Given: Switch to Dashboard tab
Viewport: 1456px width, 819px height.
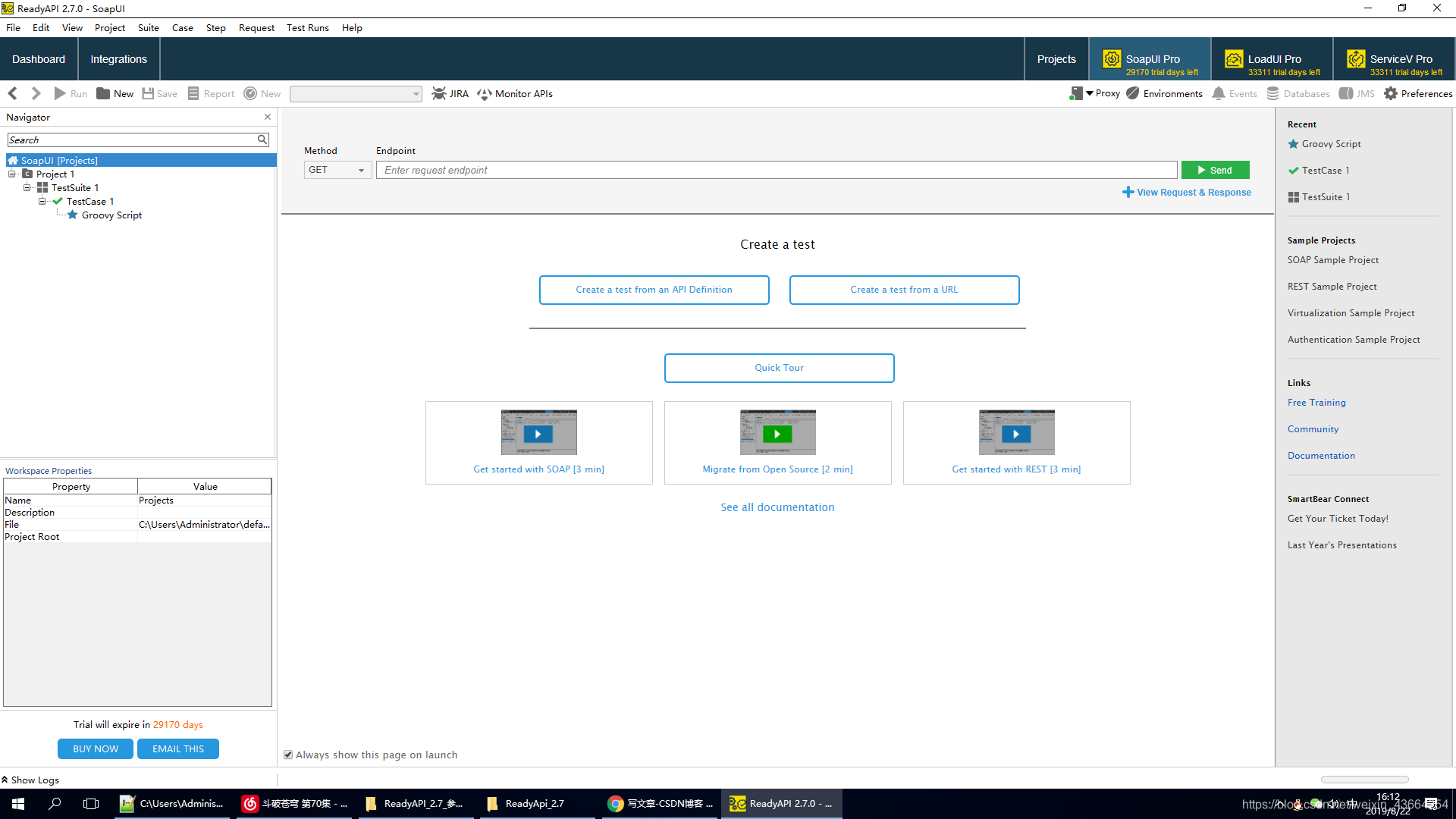Looking at the screenshot, I should coord(39,59).
